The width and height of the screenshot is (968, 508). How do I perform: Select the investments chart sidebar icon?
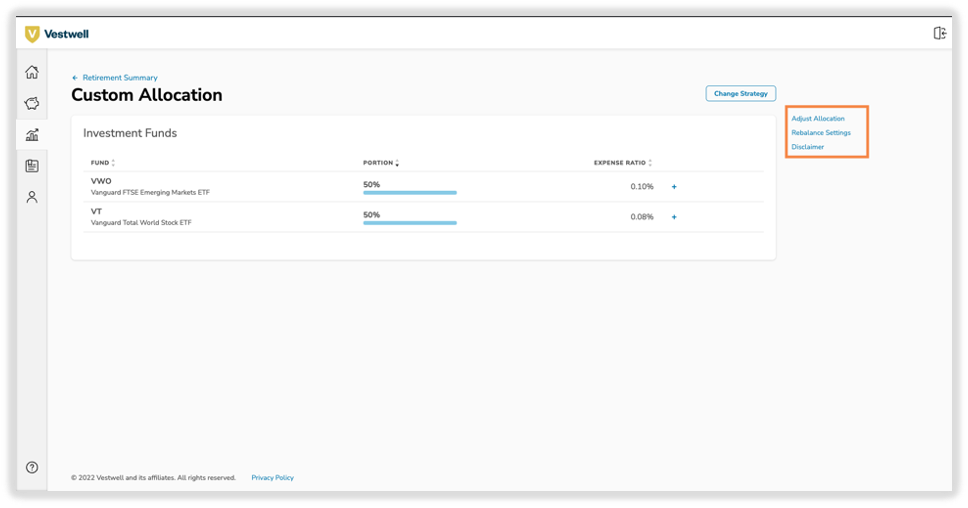(32, 135)
